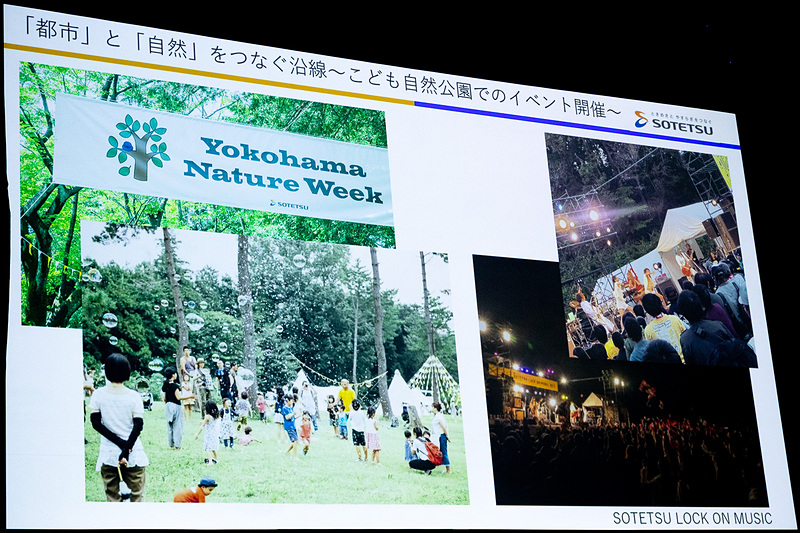Click the "SOTETSU LOCK ON MUSIC" caption
Viewport: 800px width, 533px height.
point(692,518)
